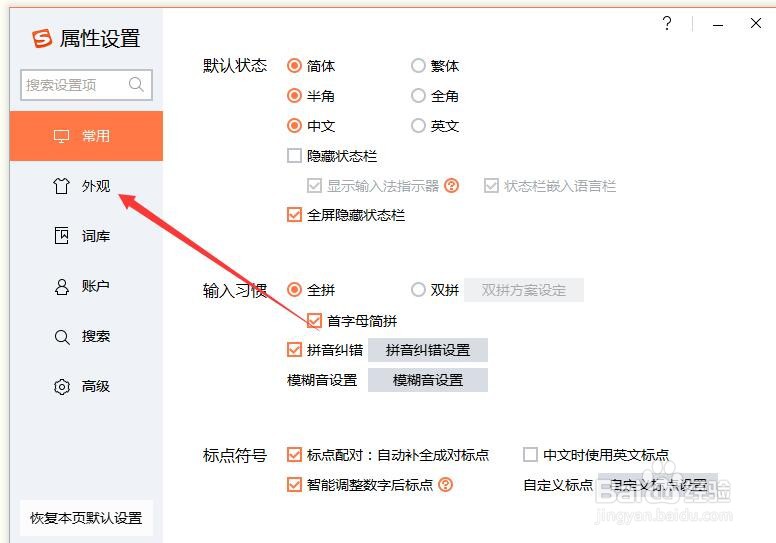This screenshot has height=543, width=776.
Task: Focus the 搜索设置项 search field
Action: click(86, 85)
